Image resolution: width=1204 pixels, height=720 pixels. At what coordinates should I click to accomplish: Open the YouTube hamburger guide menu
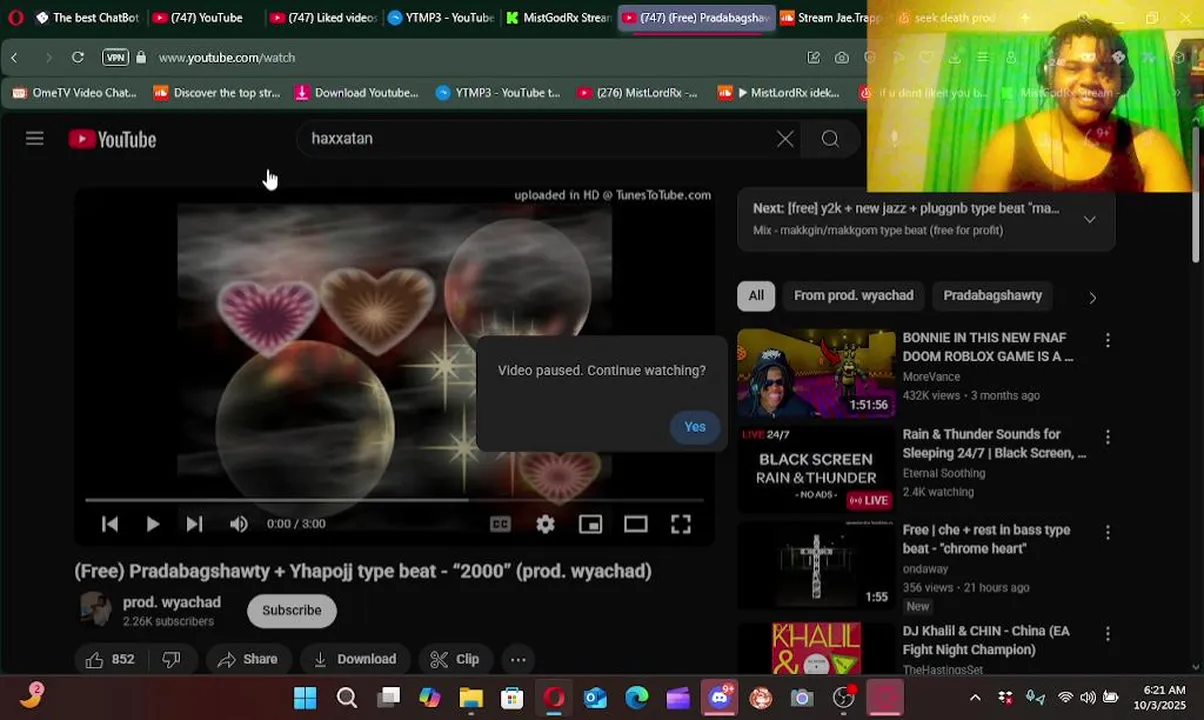(x=35, y=139)
